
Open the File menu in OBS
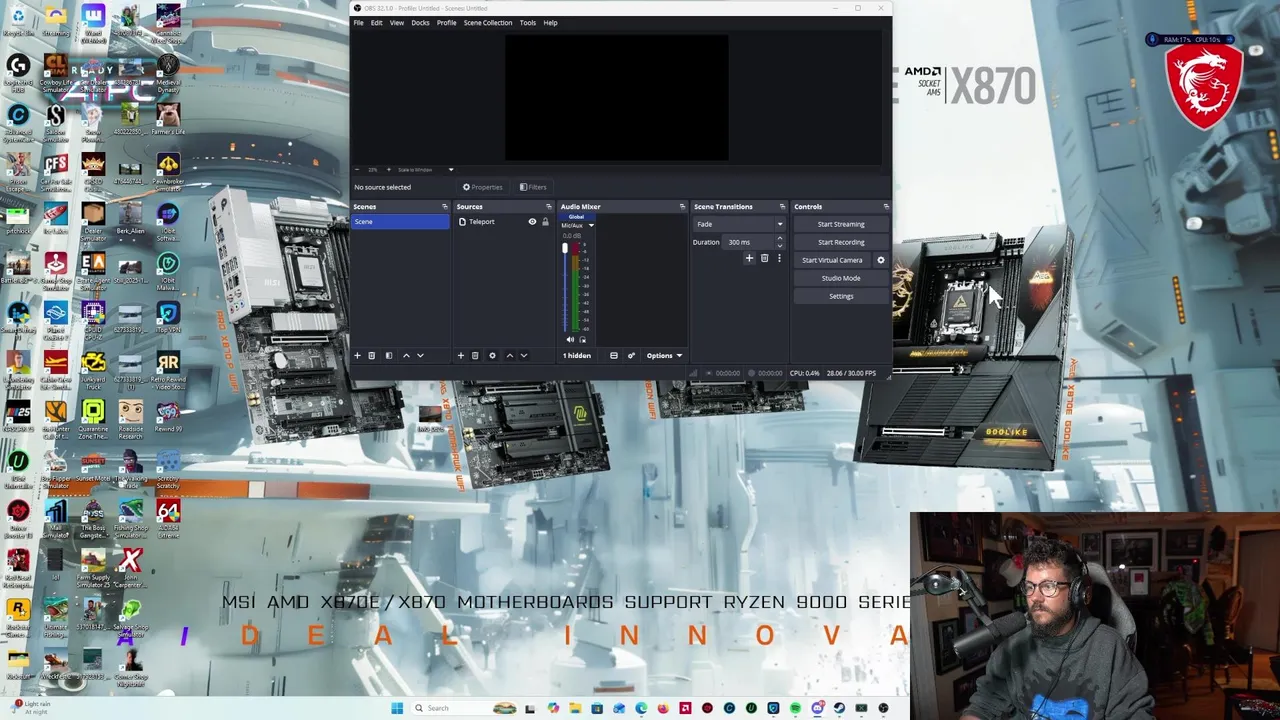[358, 22]
